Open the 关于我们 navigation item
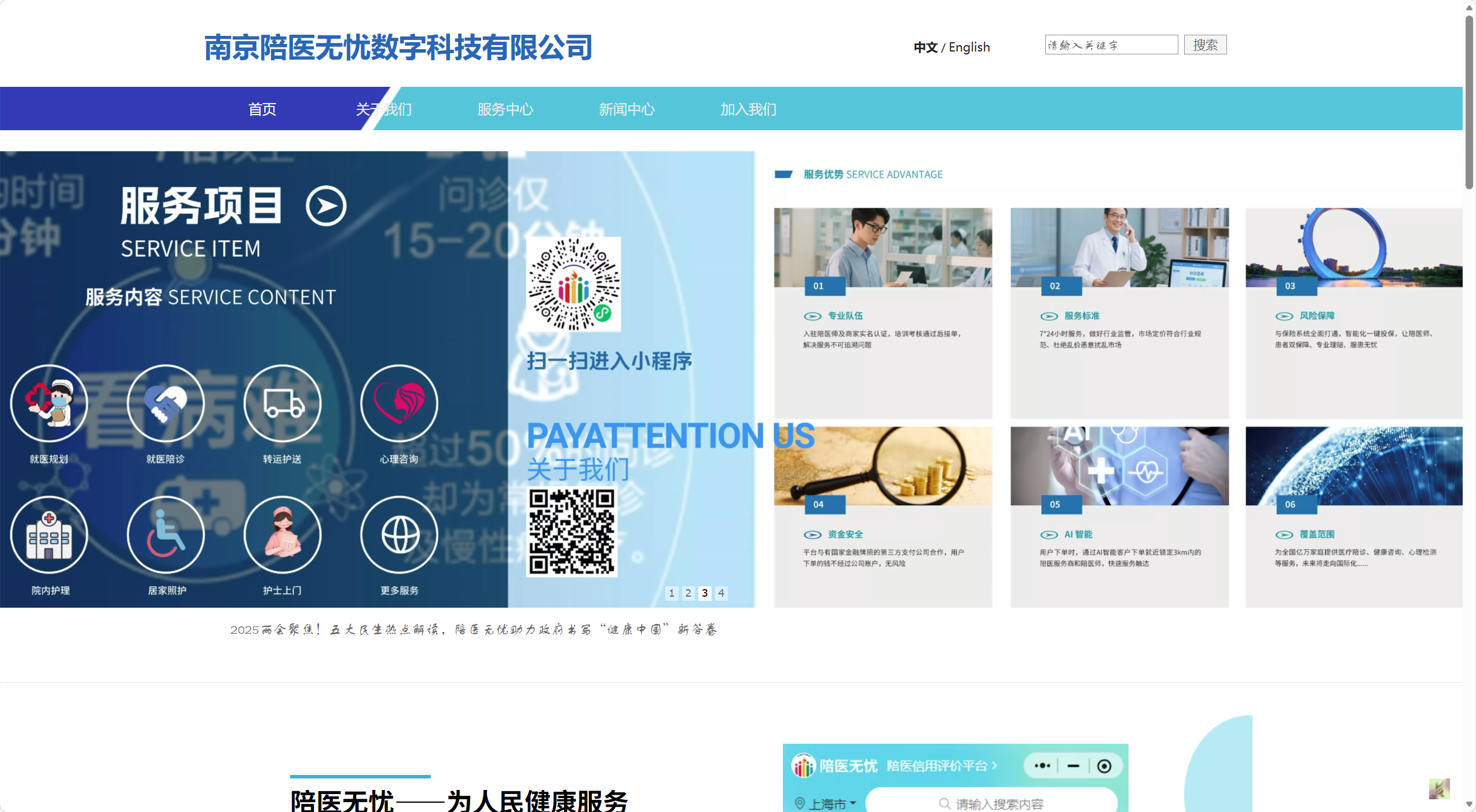The height and width of the screenshot is (812, 1476). tap(383, 109)
